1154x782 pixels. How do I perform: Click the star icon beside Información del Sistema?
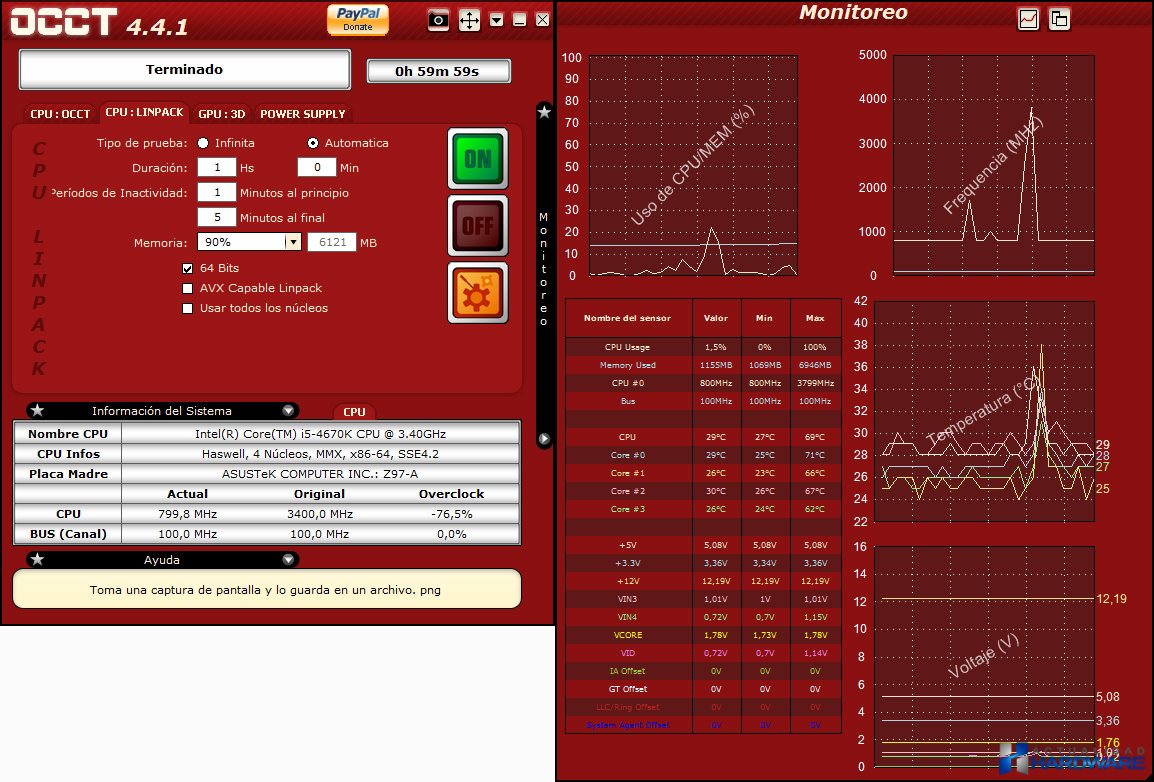pyautogui.click(x=37, y=410)
